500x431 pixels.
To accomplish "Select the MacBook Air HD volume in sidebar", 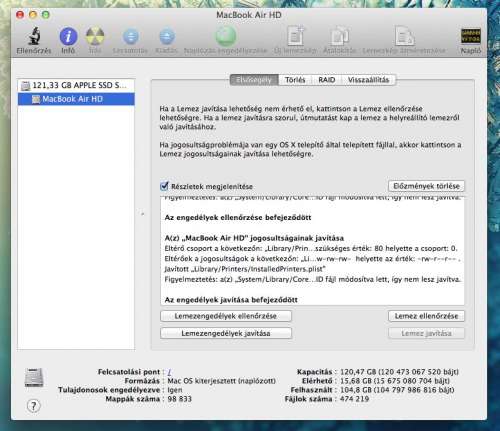I will [76, 99].
